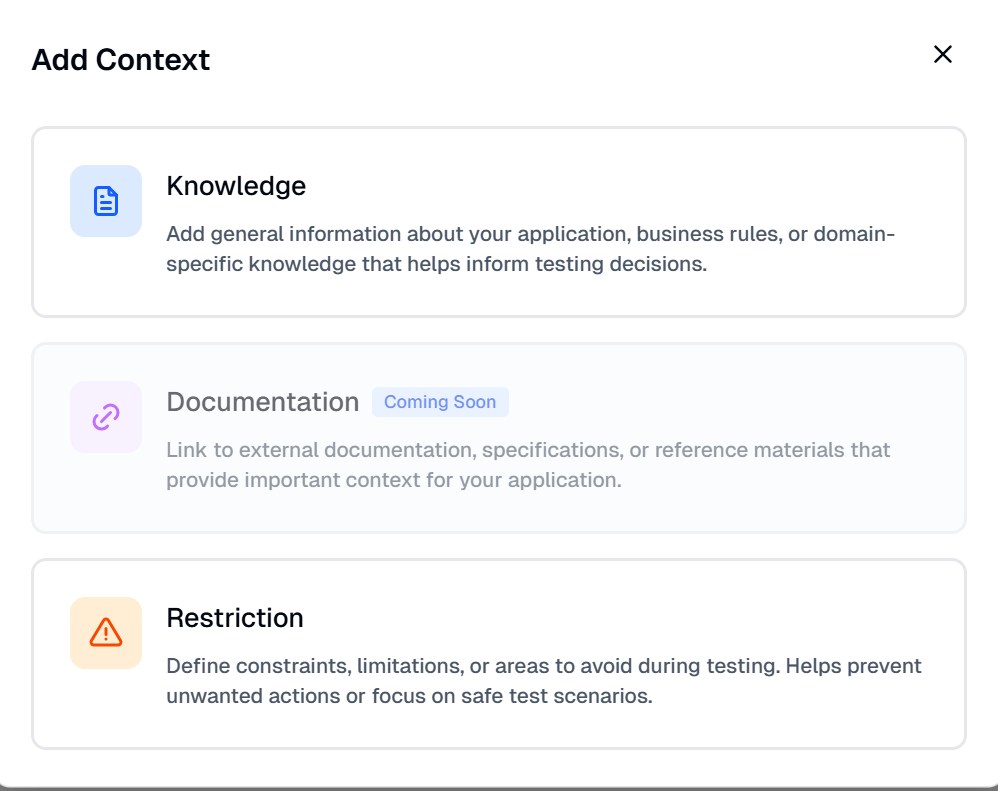Click the Restriction card description text
Screen dimensions: 998x791
[x=543, y=681]
